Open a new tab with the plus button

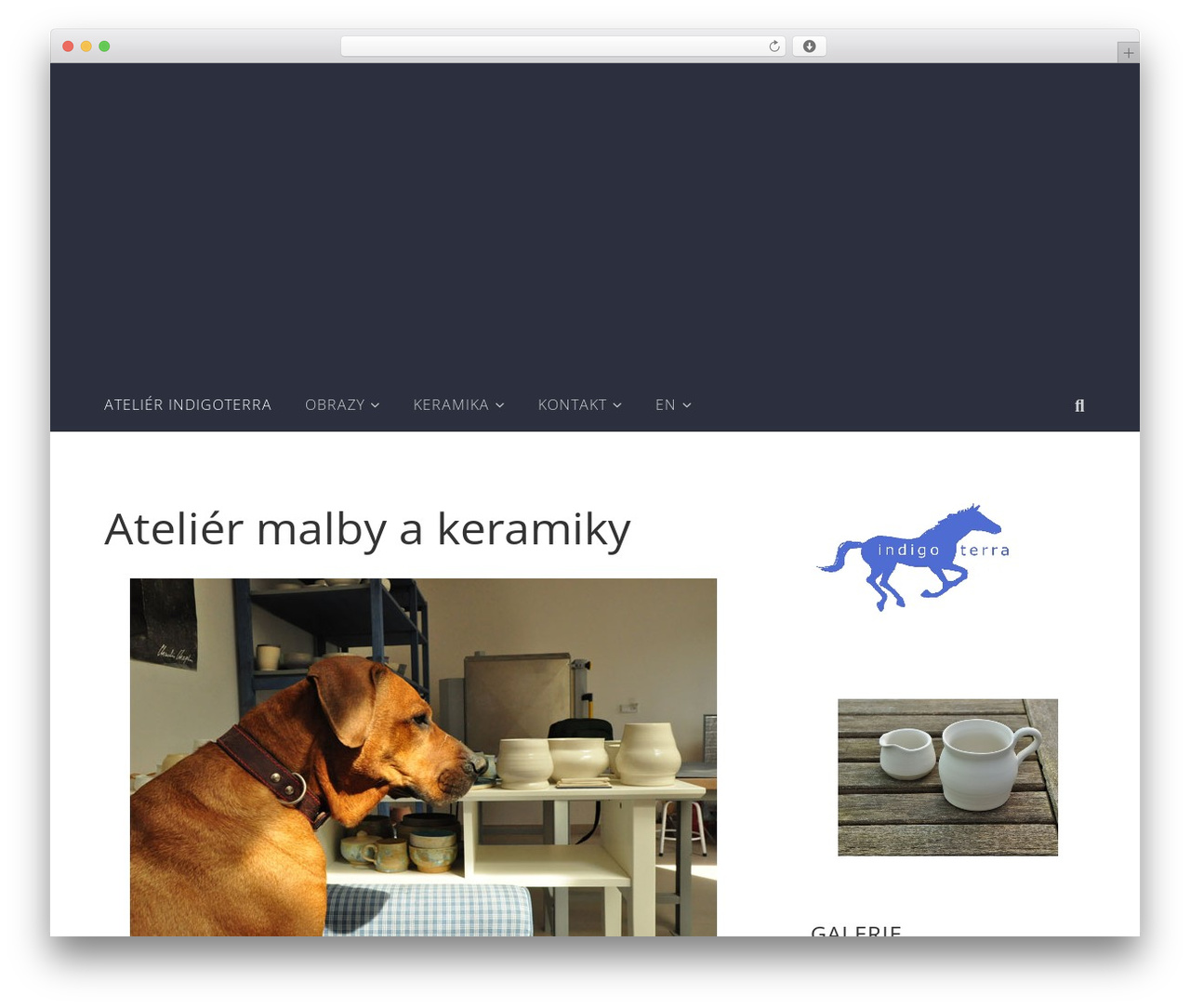1128,53
